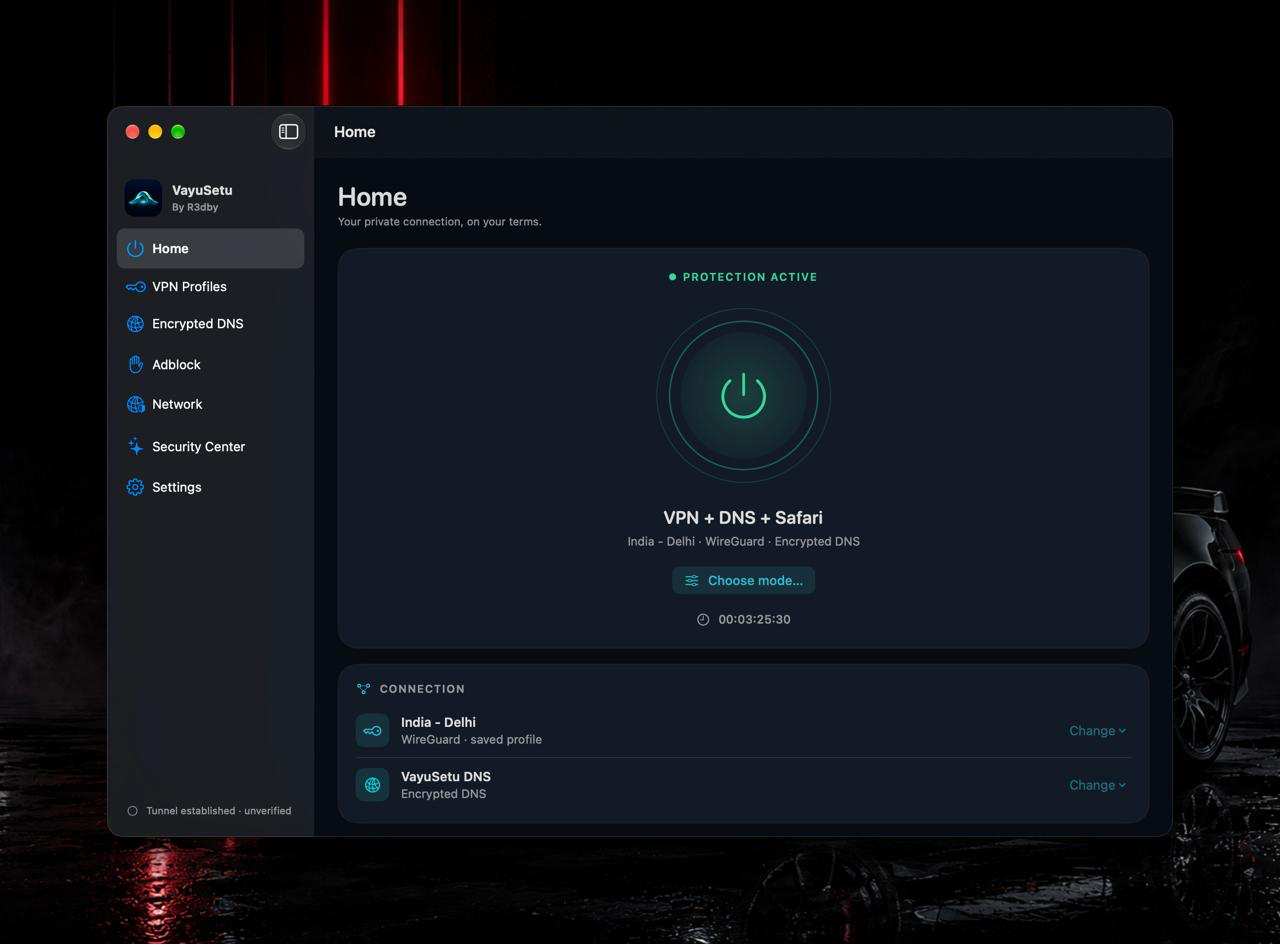Click the Security Center sparkle icon
This screenshot has height=944, width=1280.
point(135,447)
